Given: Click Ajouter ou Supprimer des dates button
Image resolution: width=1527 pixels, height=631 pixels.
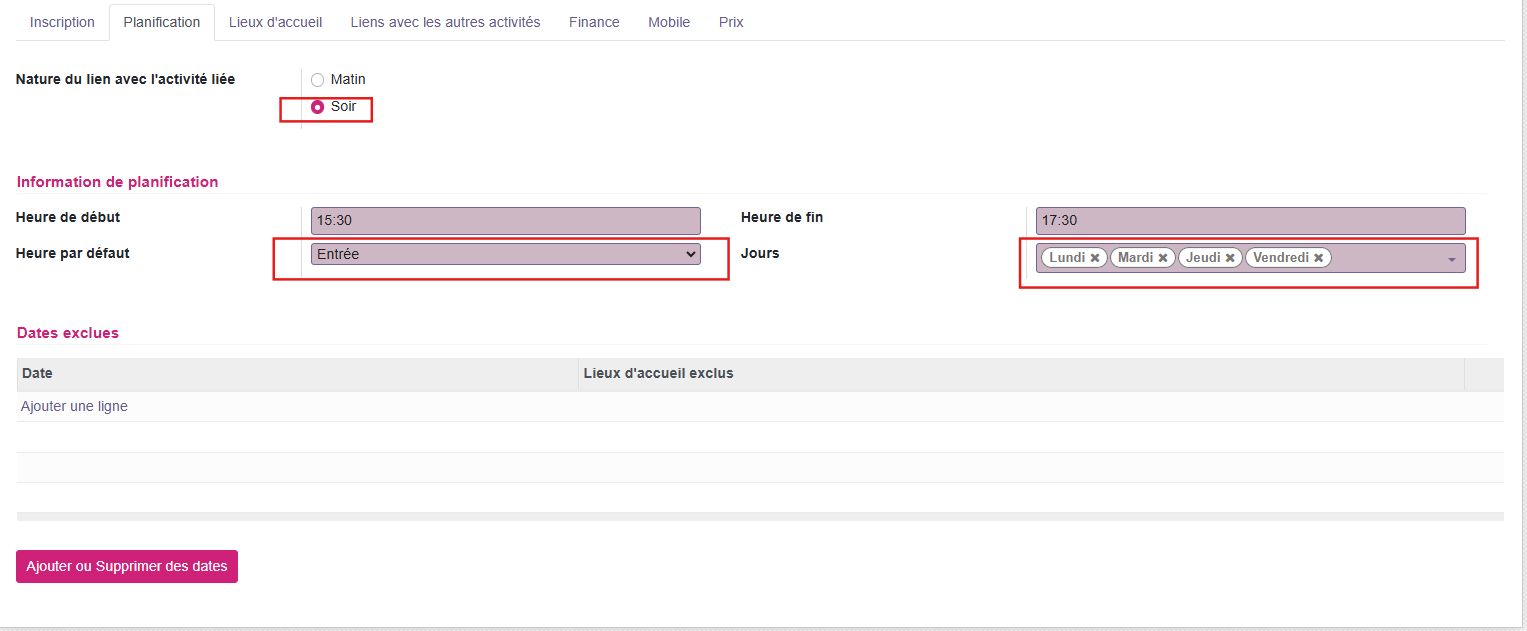Looking at the screenshot, I should (127, 566).
